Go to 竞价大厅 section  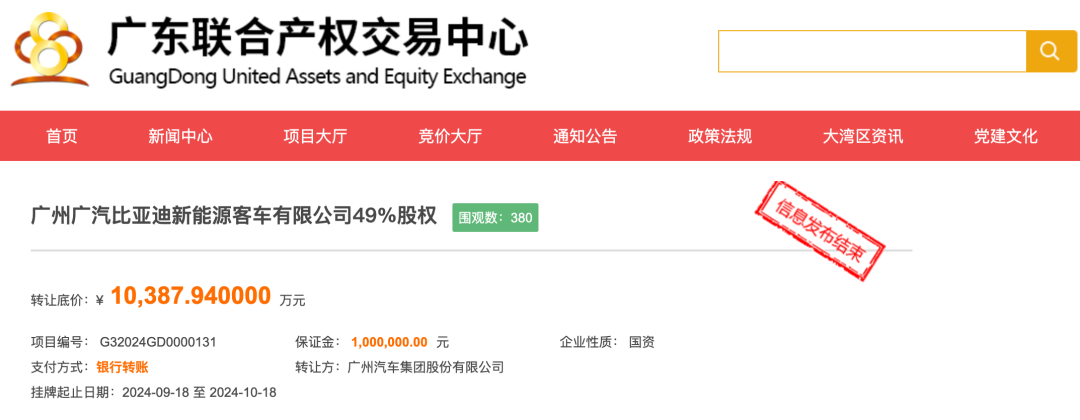(x=450, y=136)
